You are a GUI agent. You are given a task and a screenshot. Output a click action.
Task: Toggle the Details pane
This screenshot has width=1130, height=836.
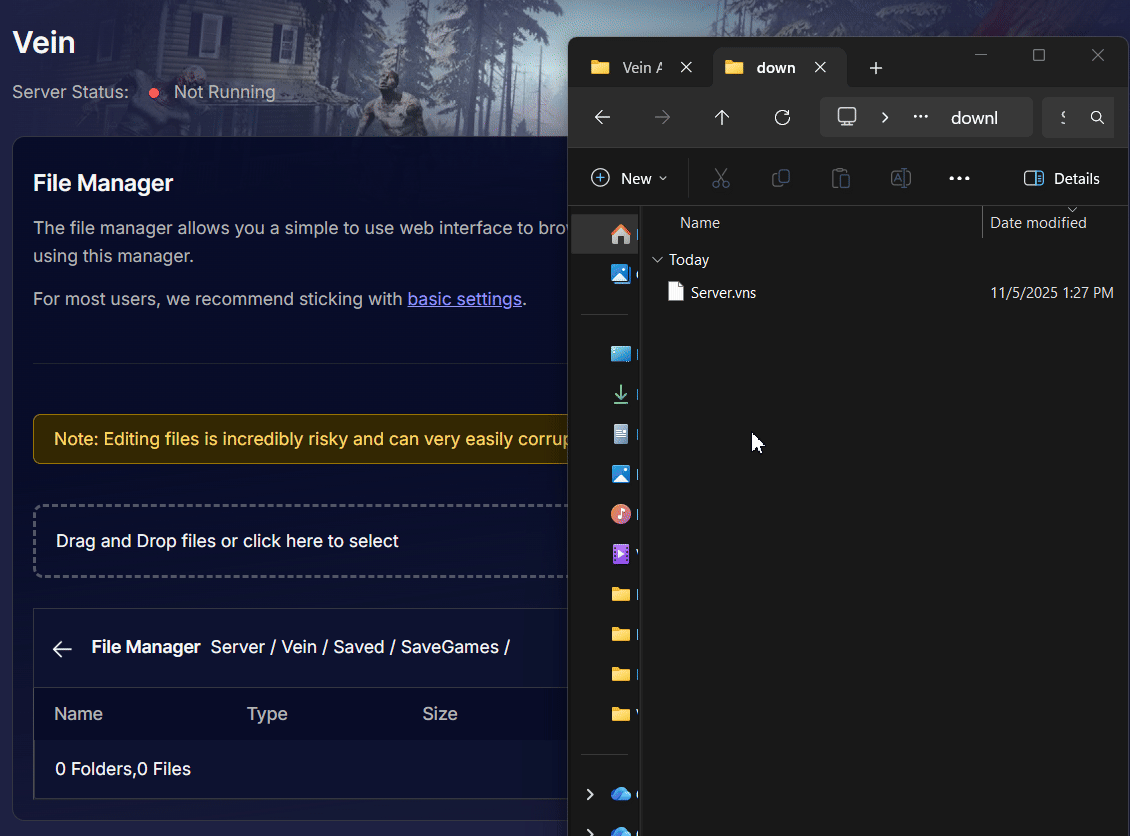pos(1061,178)
